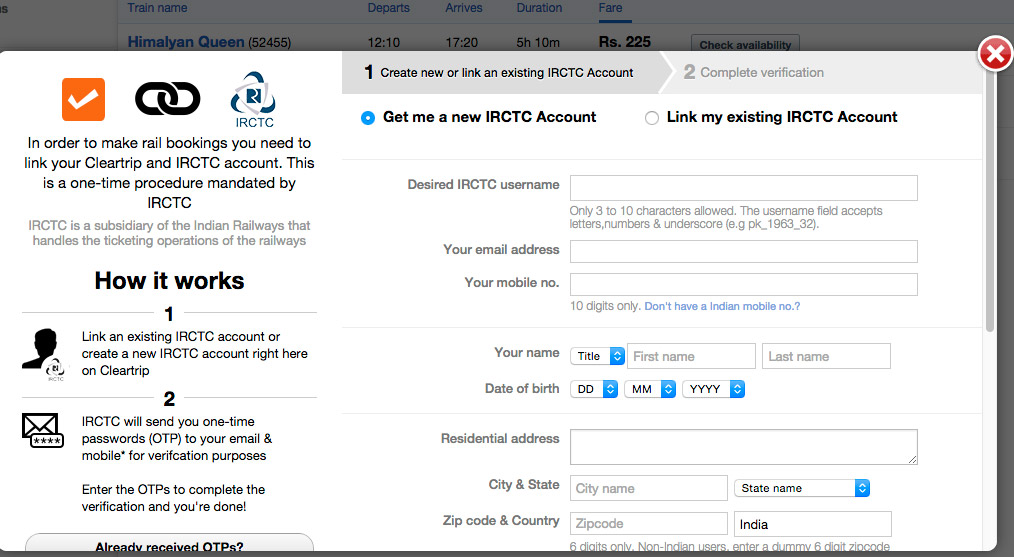Click the Check availability button
Screen dimensions: 1014x557
[745, 45]
